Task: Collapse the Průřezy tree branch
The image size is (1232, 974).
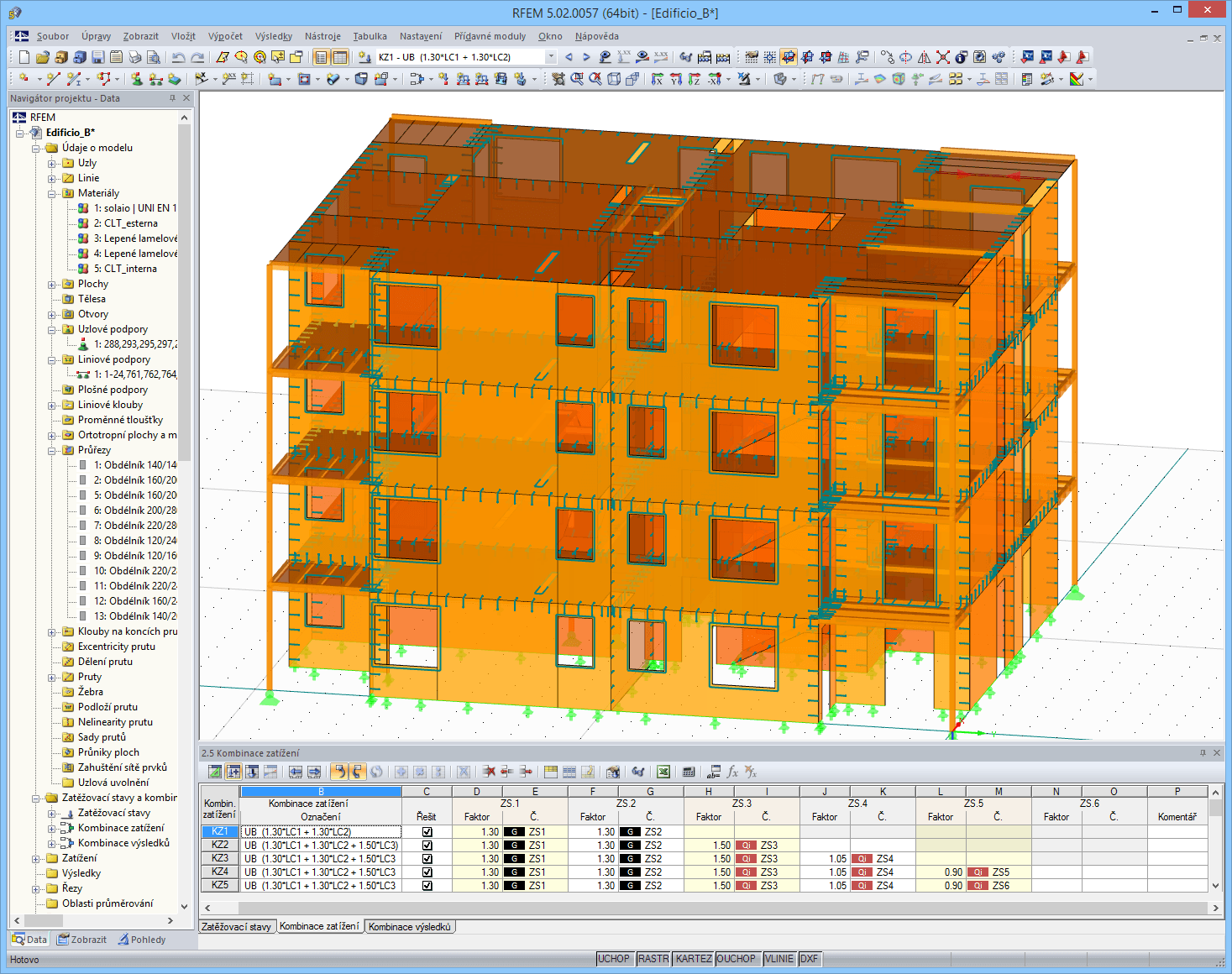Action: [x=53, y=449]
